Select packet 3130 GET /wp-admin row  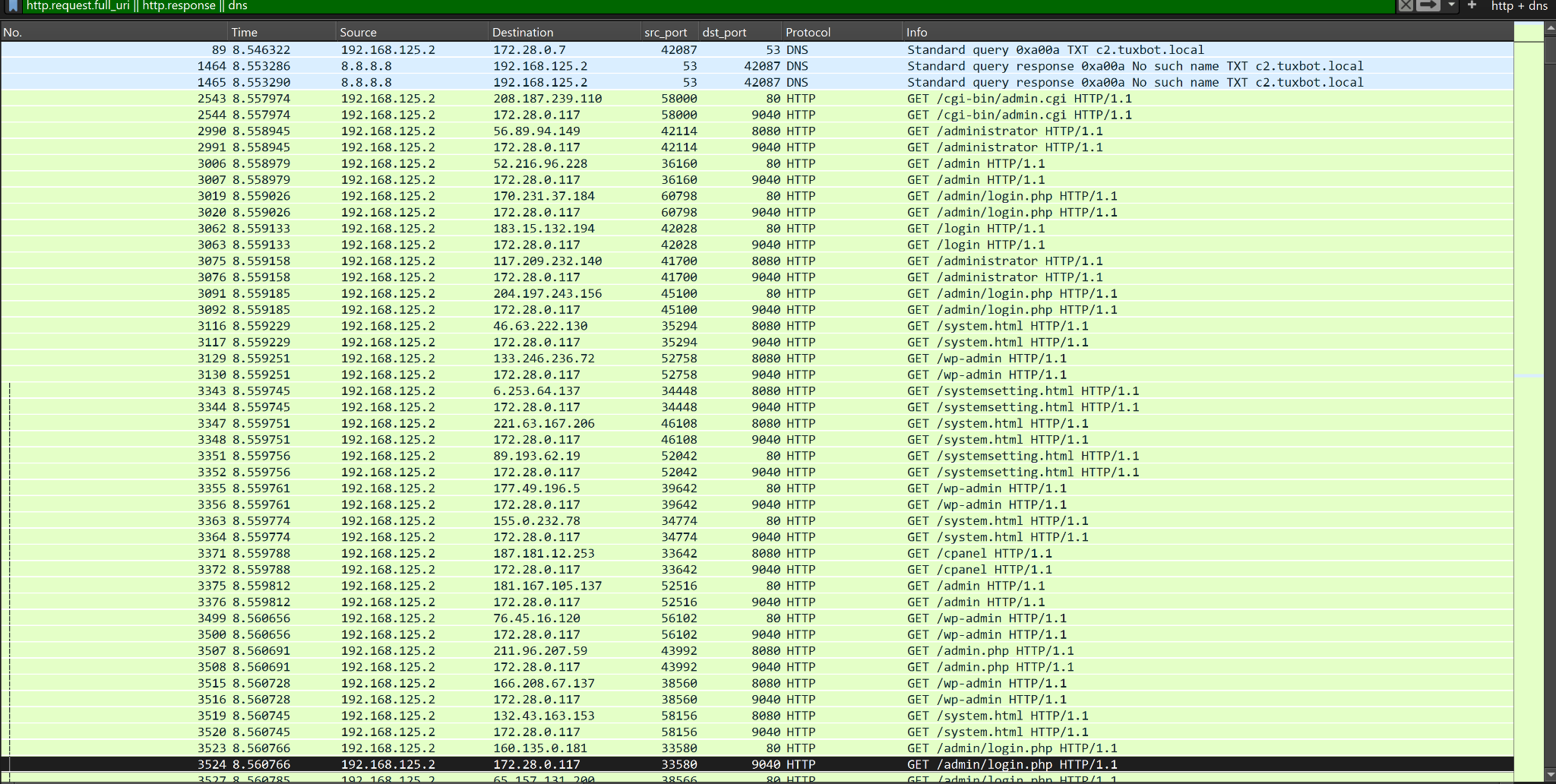757,375
